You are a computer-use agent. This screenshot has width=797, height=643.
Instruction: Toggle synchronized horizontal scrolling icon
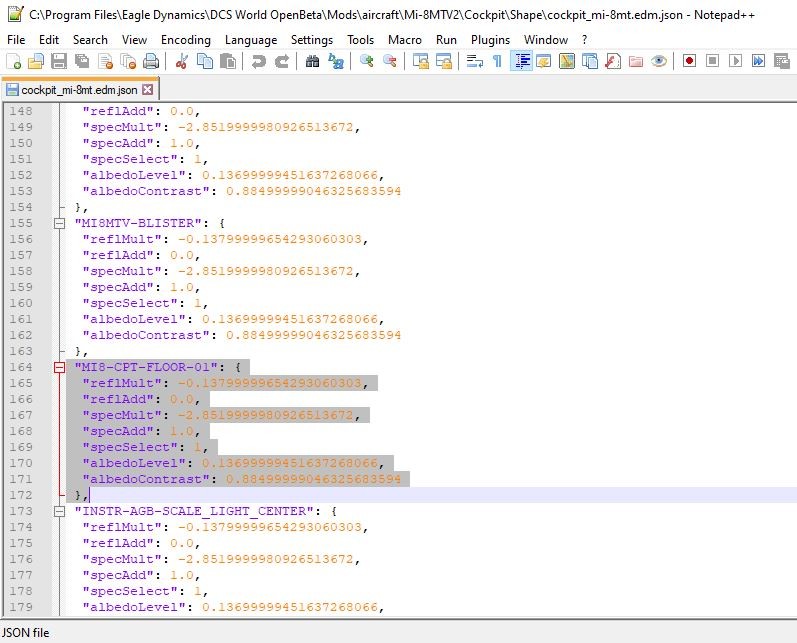coord(444,62)
